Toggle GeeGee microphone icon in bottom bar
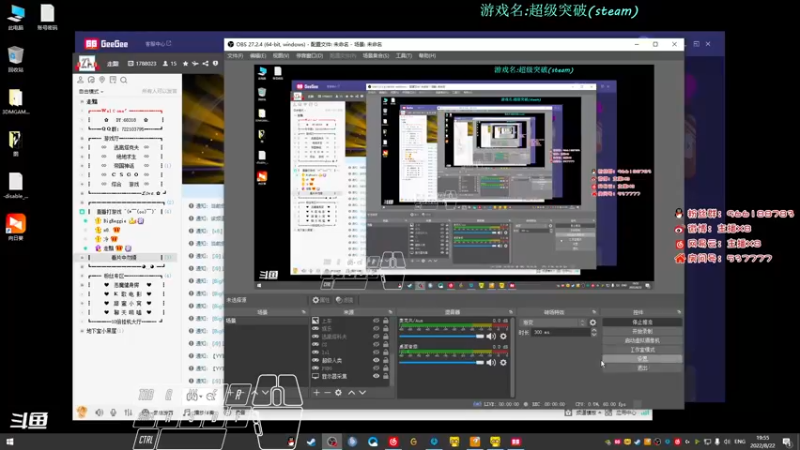This screenshot has height=450, width=800. (113, 412)
